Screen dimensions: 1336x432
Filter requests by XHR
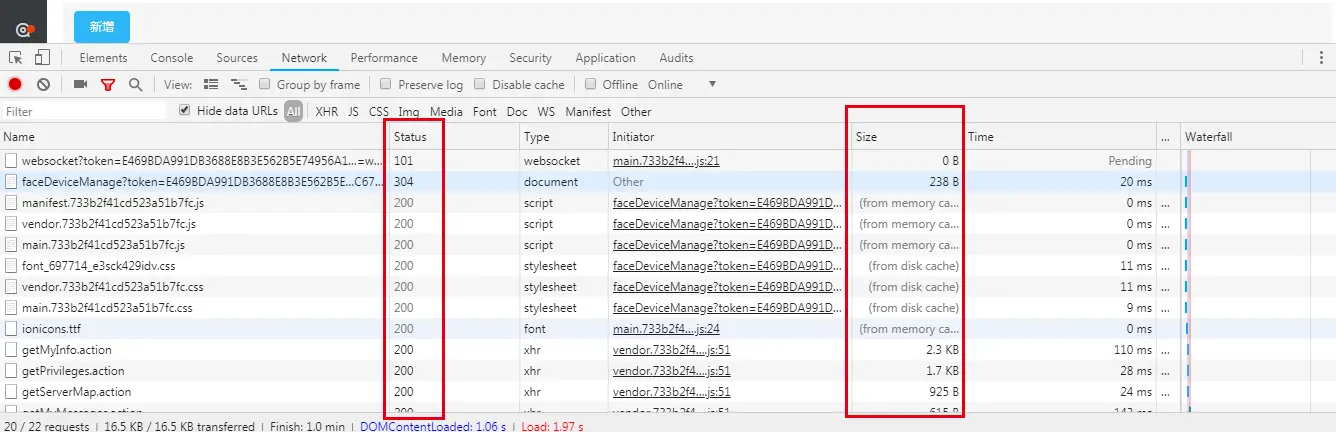(327, 112)
